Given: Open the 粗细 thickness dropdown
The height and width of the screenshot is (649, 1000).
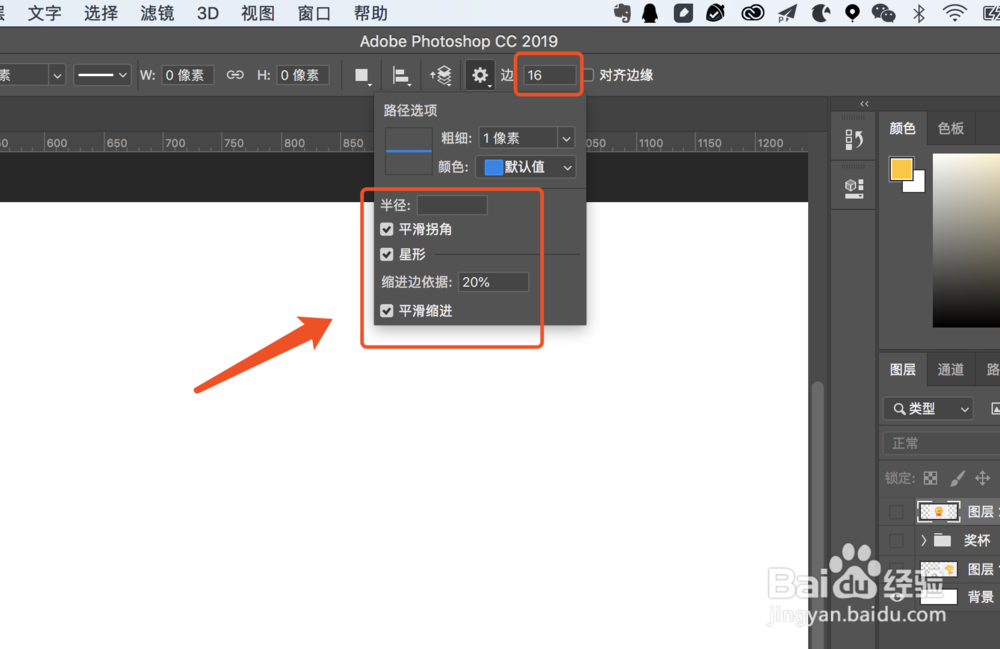Looking at the screenshot, I should point(527,138).
